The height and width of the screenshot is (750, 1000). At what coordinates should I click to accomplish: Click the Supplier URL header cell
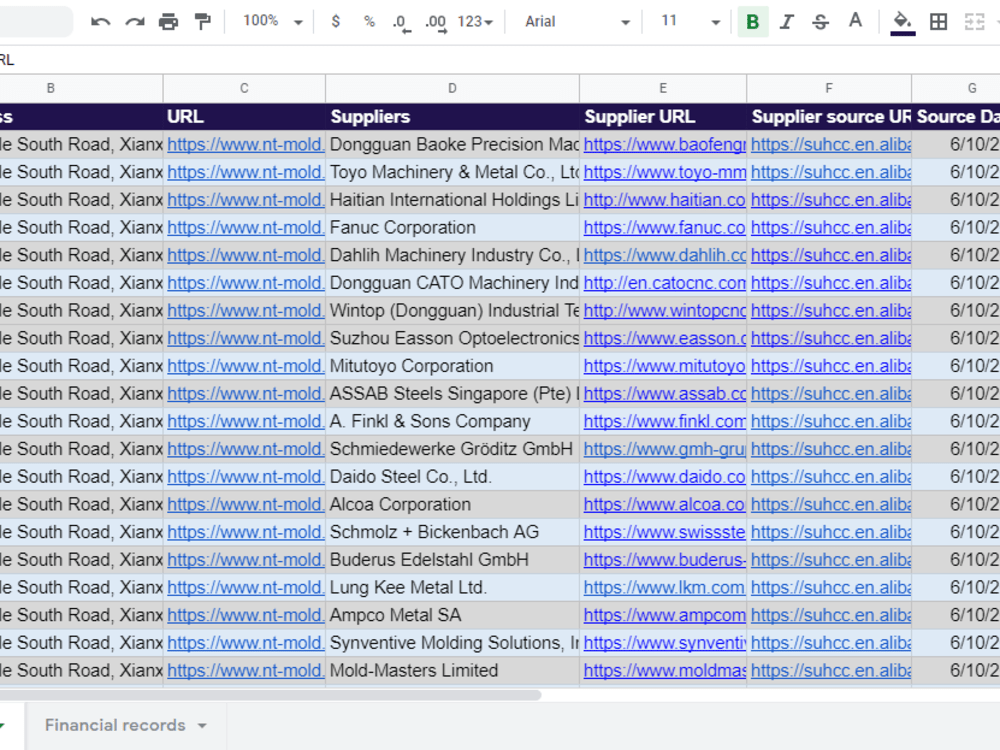[x=663, y=117]
